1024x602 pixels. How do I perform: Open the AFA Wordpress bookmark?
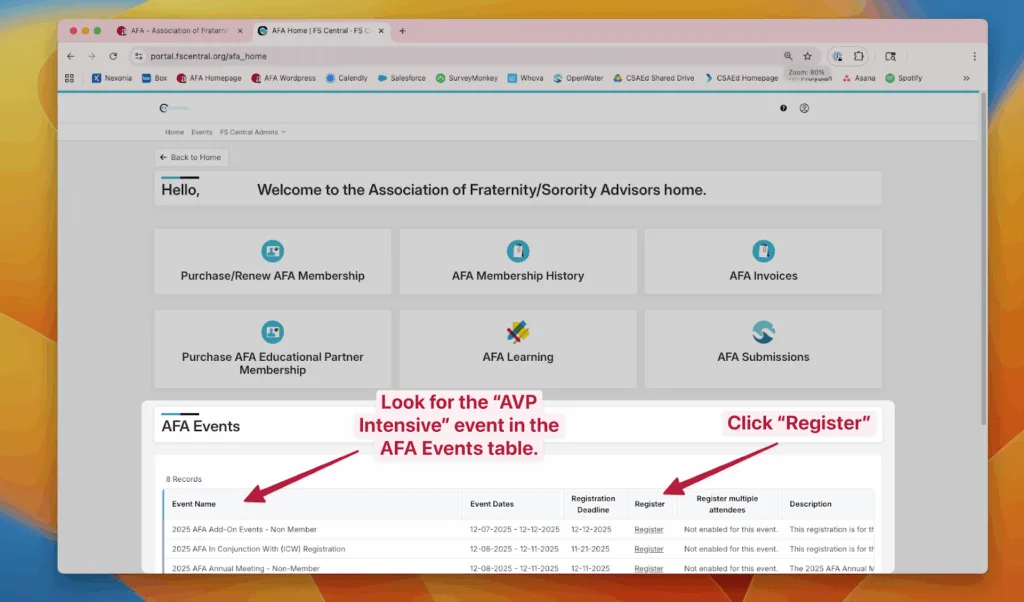283,78
